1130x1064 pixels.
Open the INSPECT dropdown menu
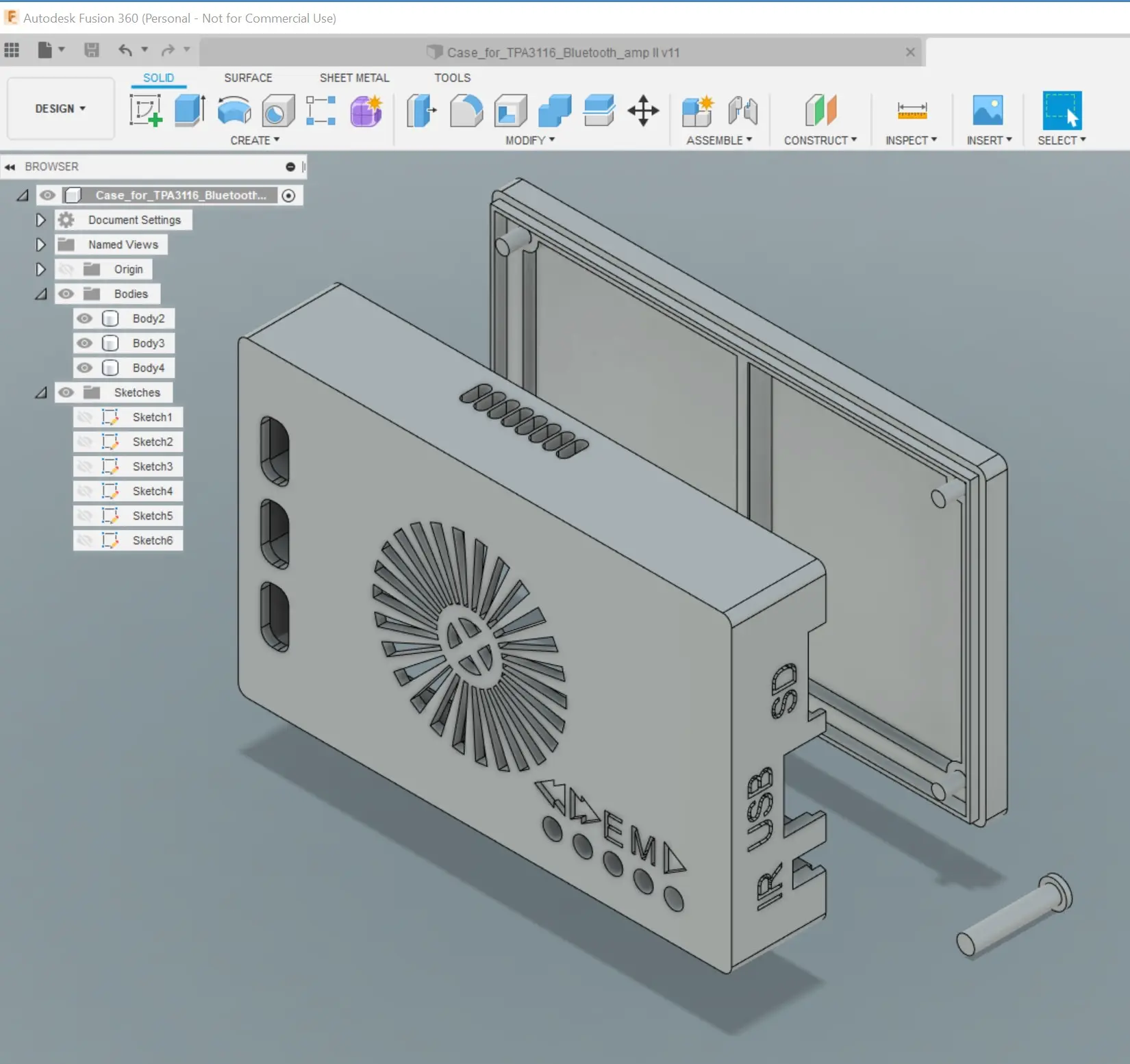(911, 140)
